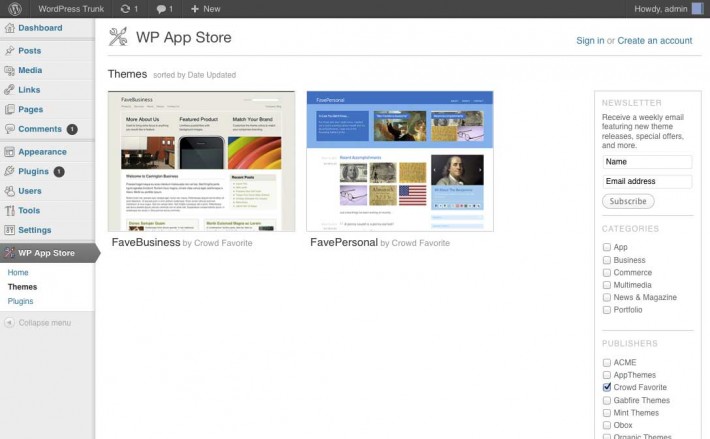The height and width of the screenshot is (439, 710).
Task: Check the Multimedia category checkbox
Action: tap(607, 285)
